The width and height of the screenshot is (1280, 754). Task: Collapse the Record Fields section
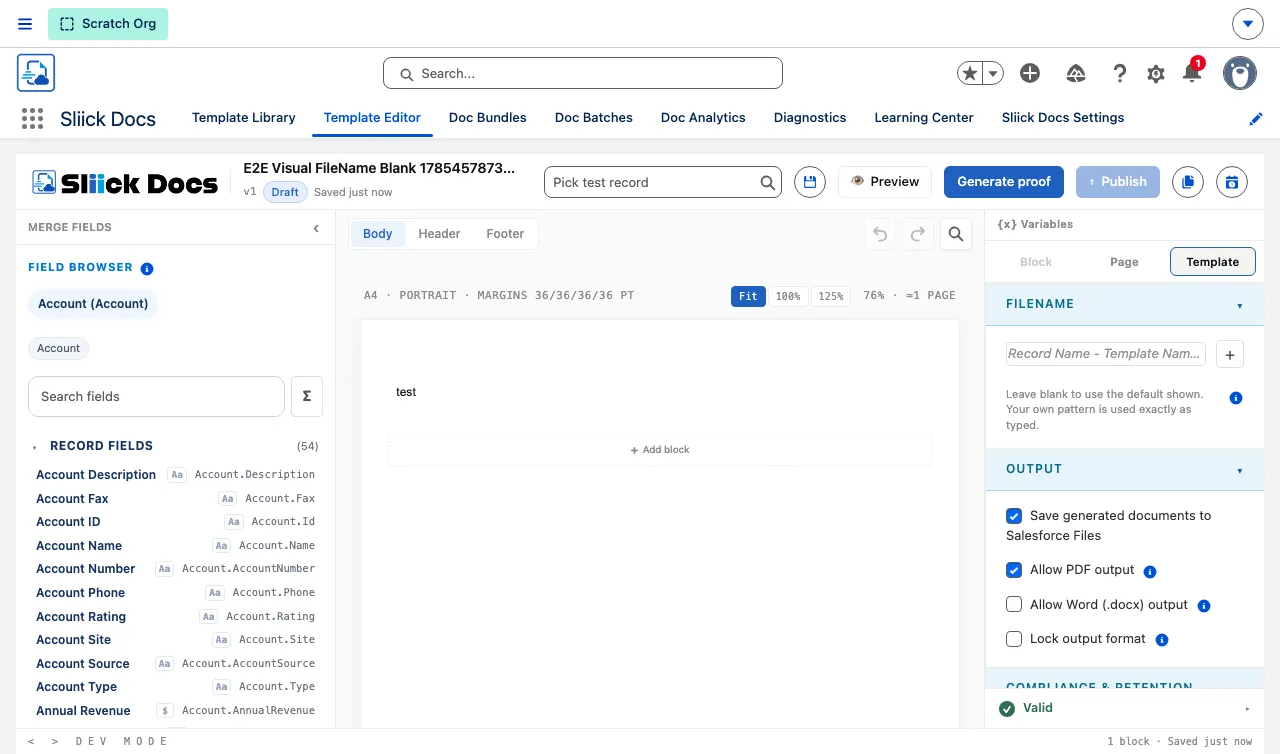(x=35, y=447)
